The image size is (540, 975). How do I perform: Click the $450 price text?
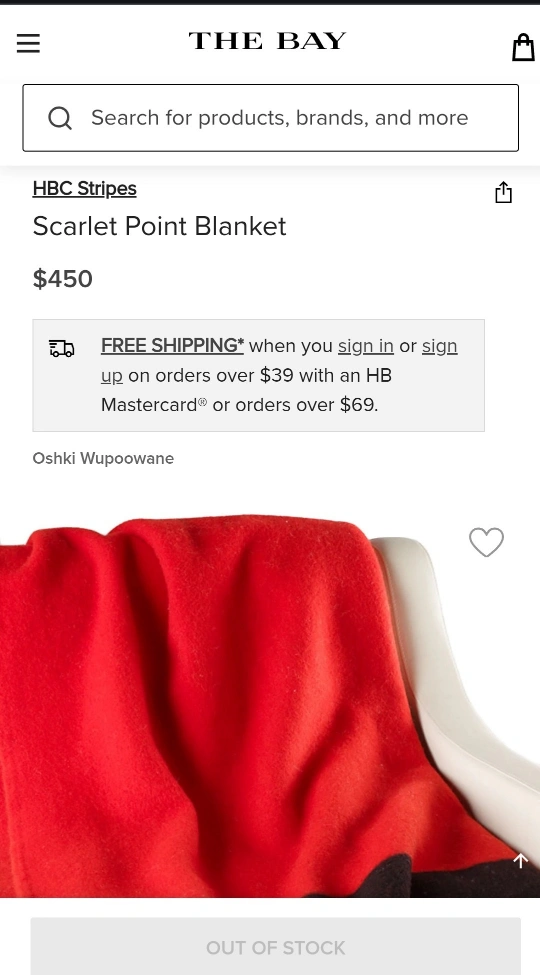[x=63, y=279]
